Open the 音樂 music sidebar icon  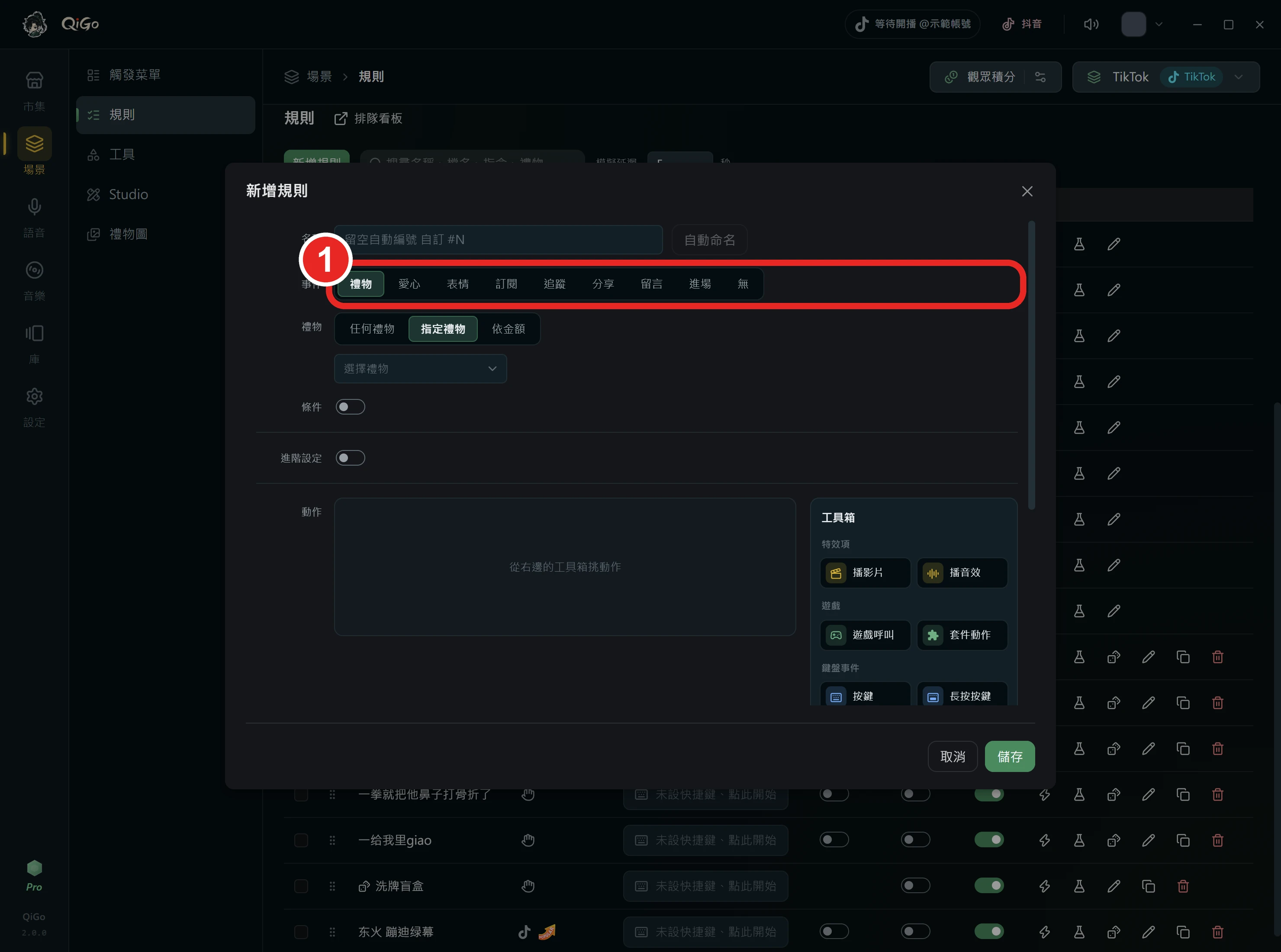point(34,281)
